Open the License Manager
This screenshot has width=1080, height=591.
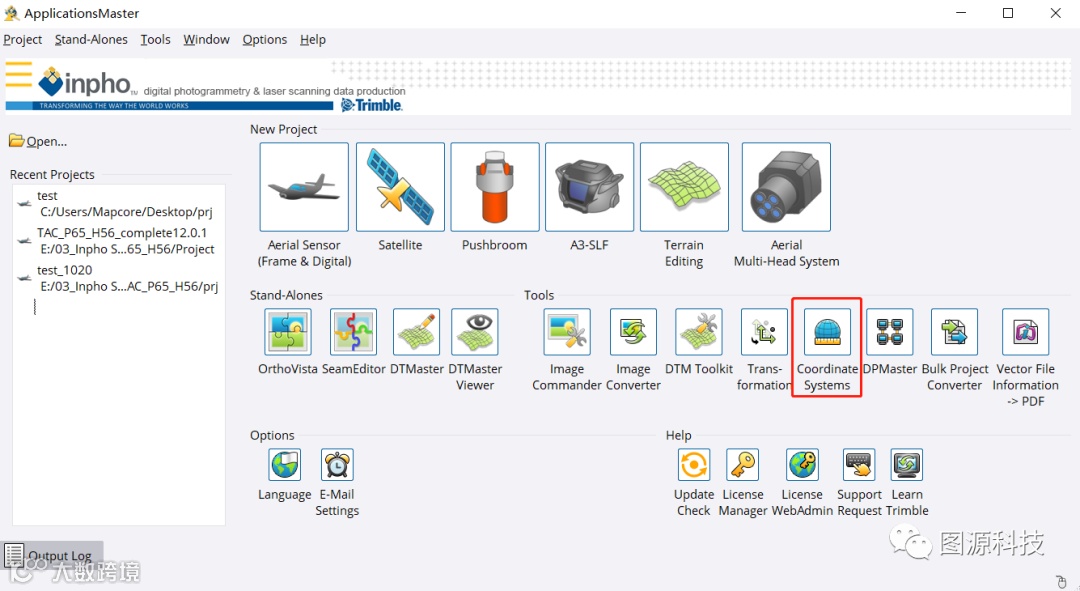tap(742, 465)
